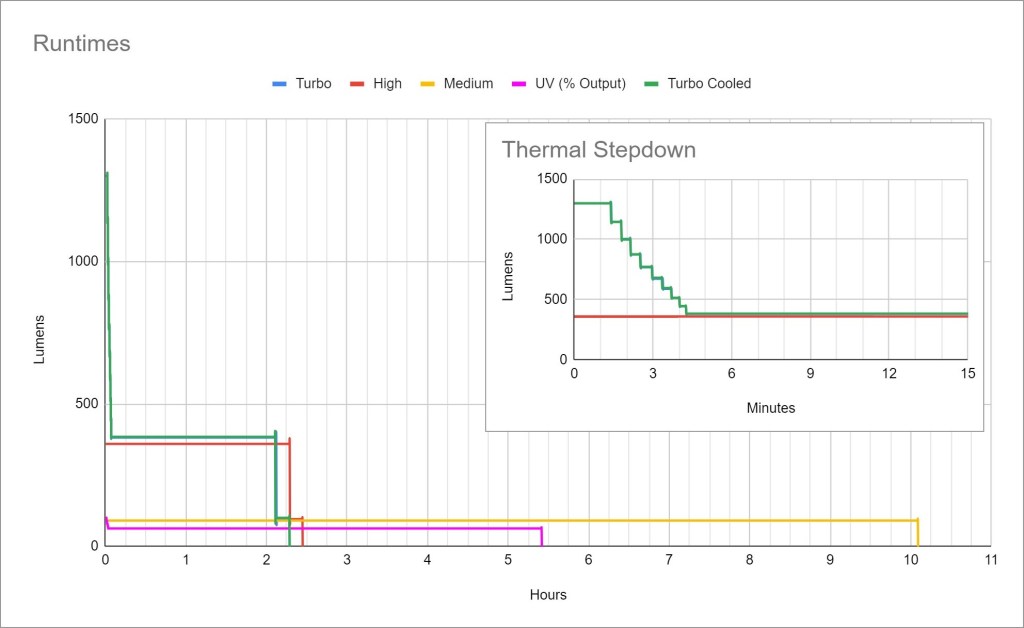
Task: Click the "Turbo Cooled" legend label
Action: 709,84
